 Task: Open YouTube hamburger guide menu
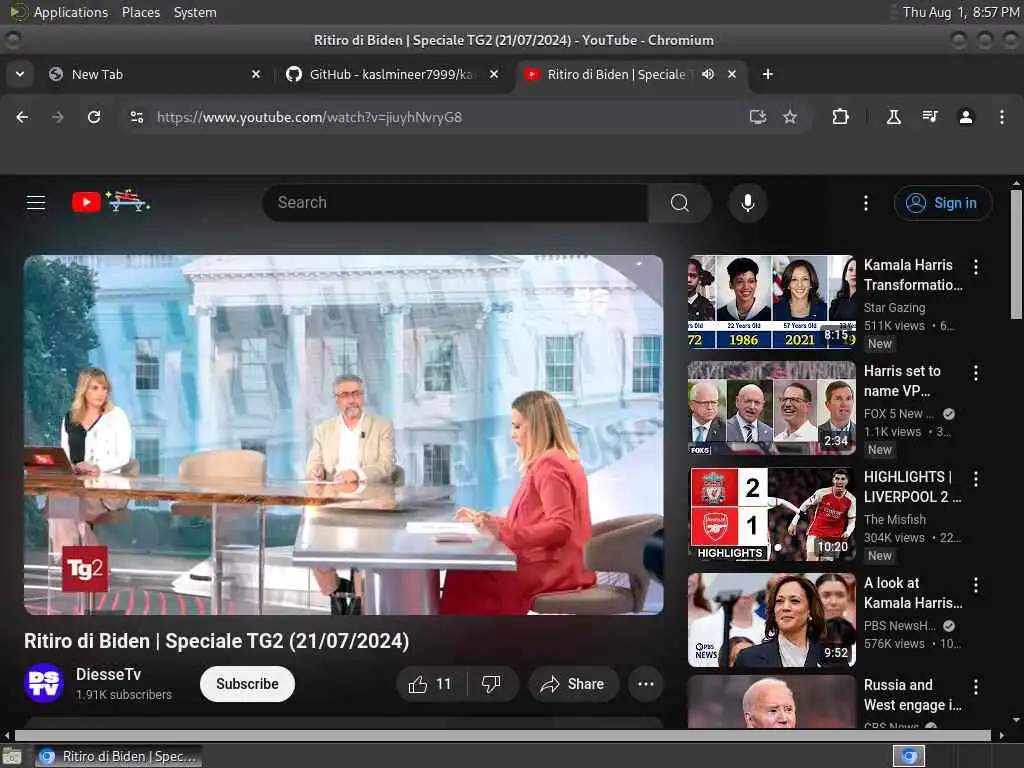(x=36, y=202)
